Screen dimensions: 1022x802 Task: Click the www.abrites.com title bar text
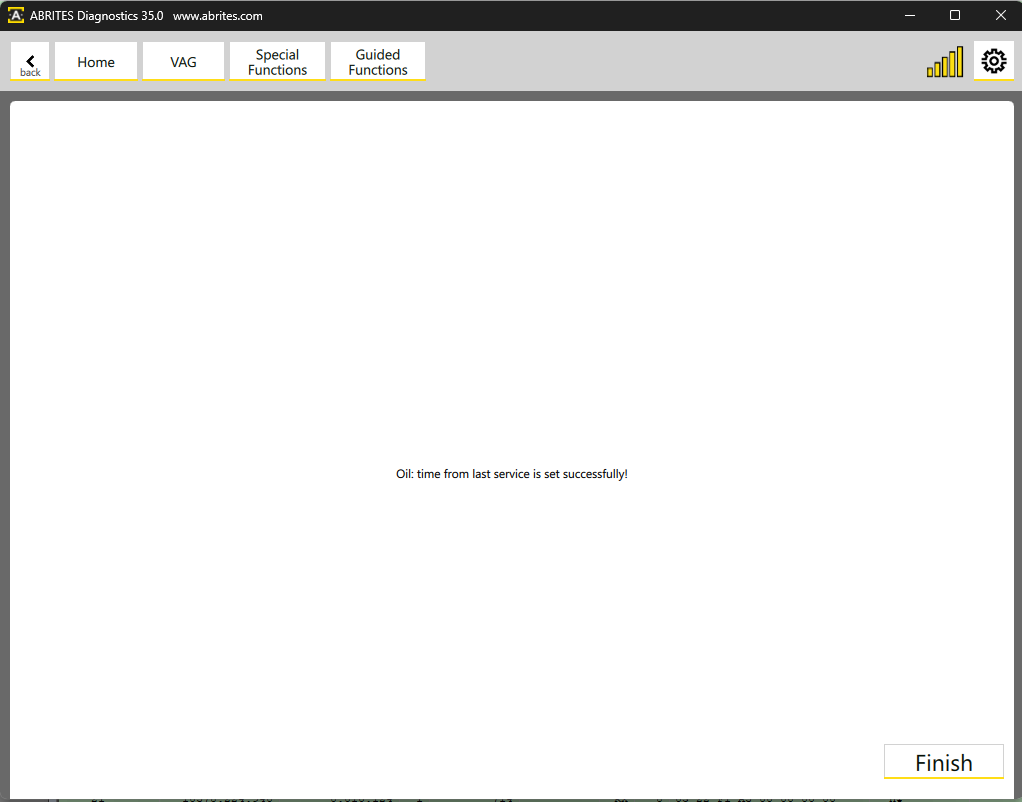click(218, 16)
